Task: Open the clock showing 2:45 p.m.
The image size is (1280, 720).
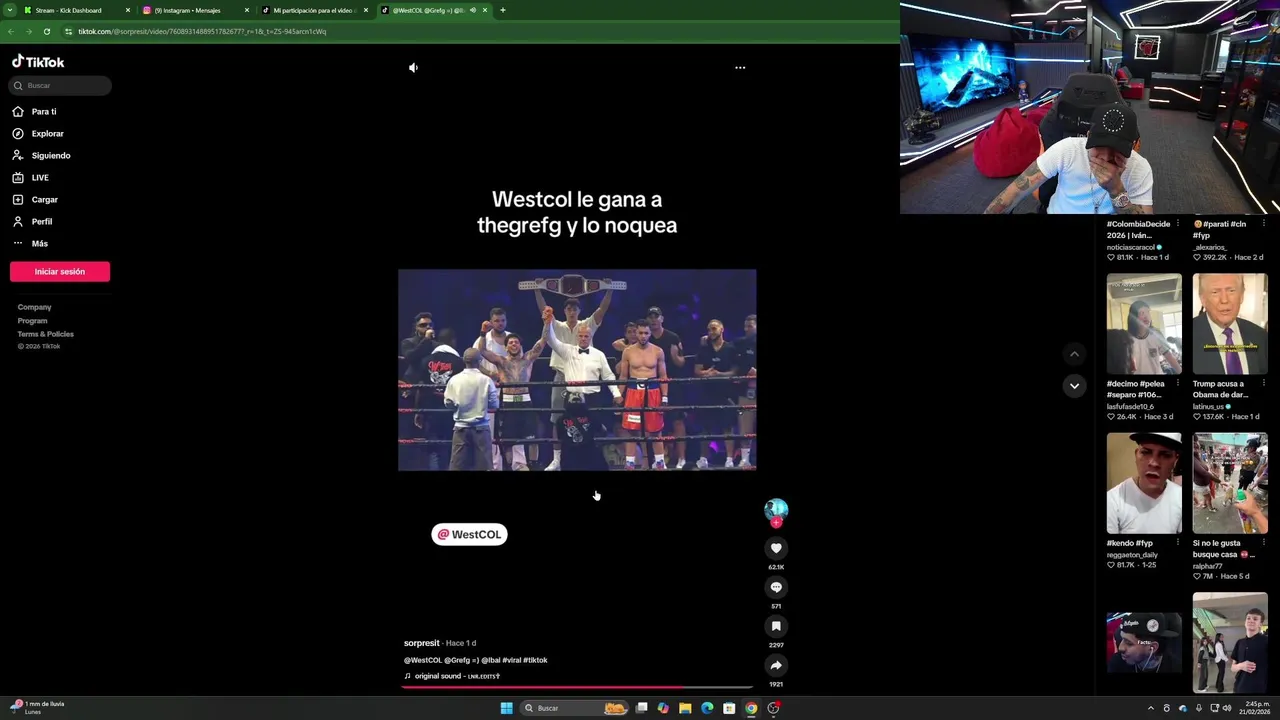Action: [1255, 708]
